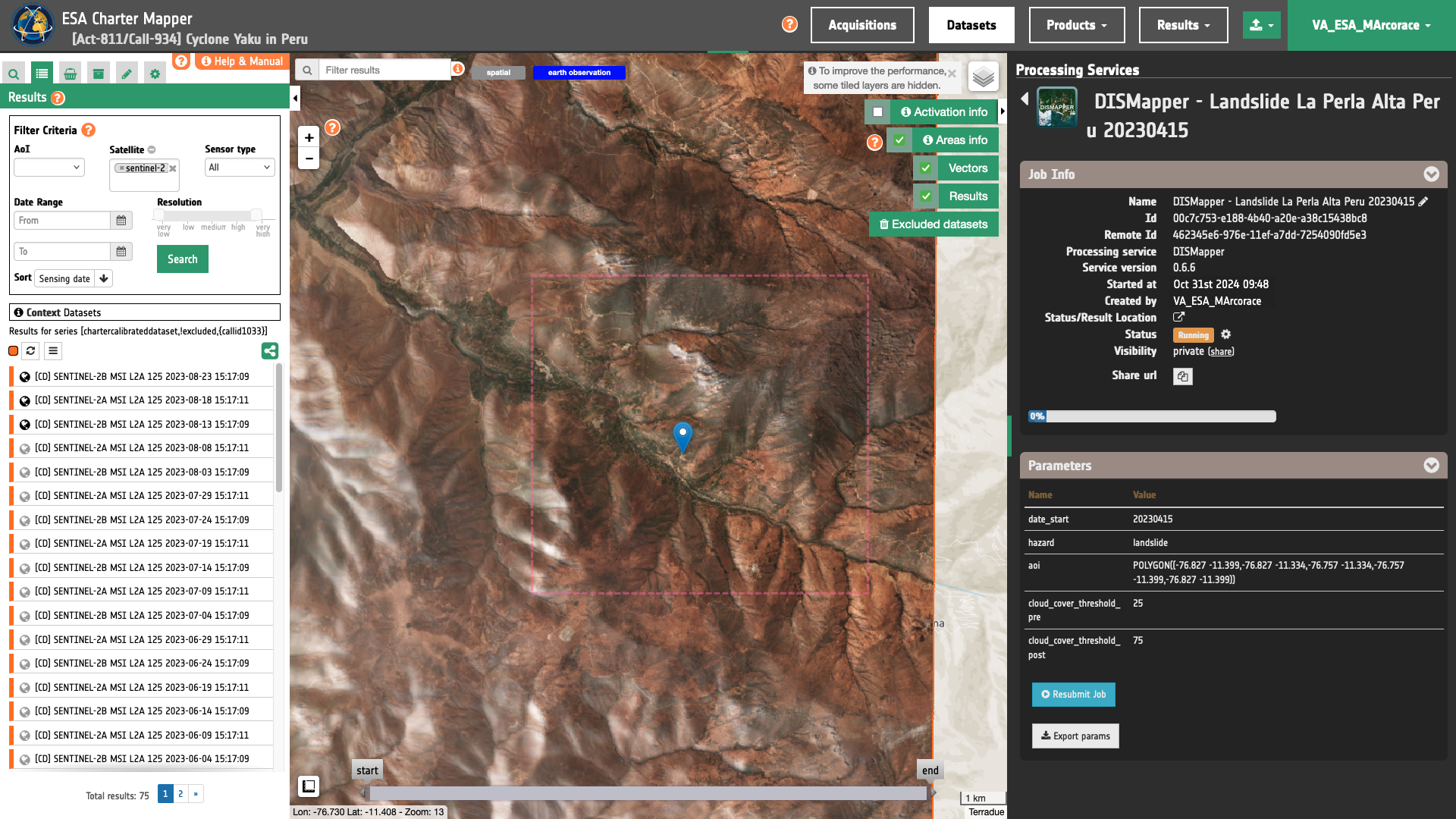This screenshot has height=819, width=1456.
Task: Edit job name with pencil icon
Action: [x=1423, y=202]
